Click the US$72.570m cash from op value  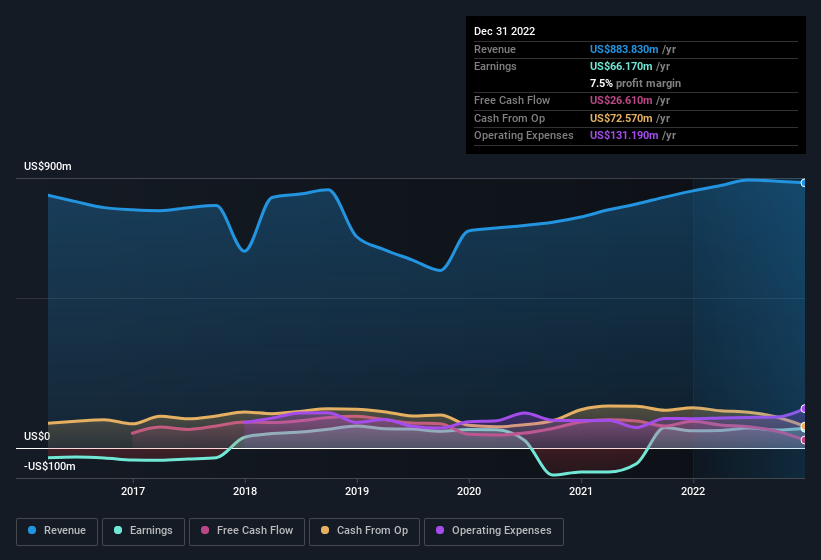(x=621, y=118)
